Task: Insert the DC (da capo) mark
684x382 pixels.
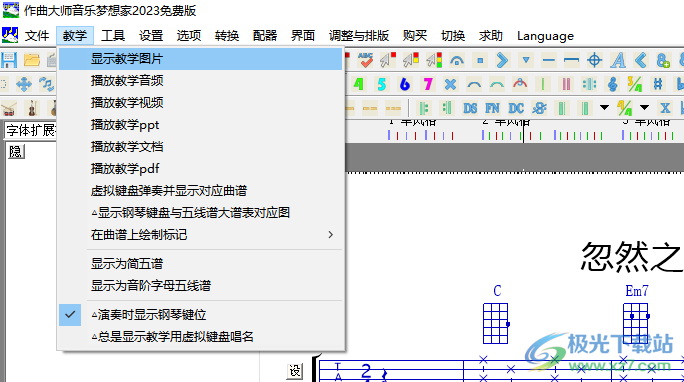Action: pos(516,108)
